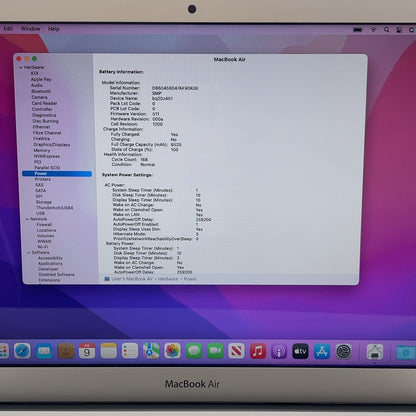Select the highlighted Power row
This screenshot has height=416, width=416.
point(57,174)
